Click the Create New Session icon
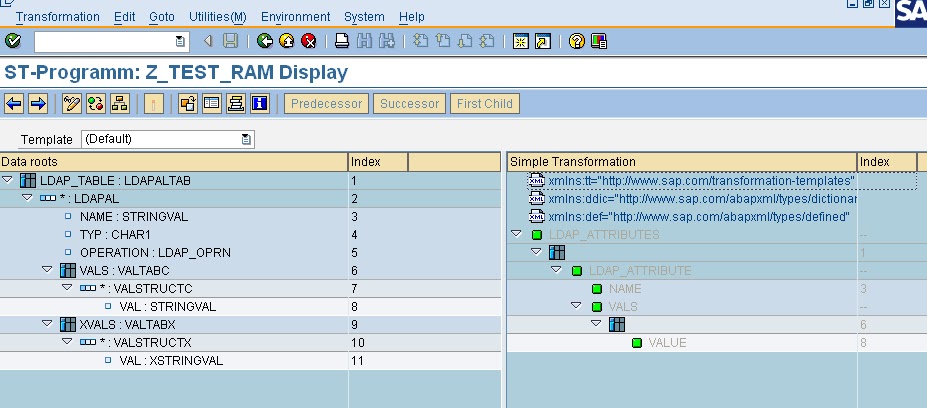 pos(521,41)
